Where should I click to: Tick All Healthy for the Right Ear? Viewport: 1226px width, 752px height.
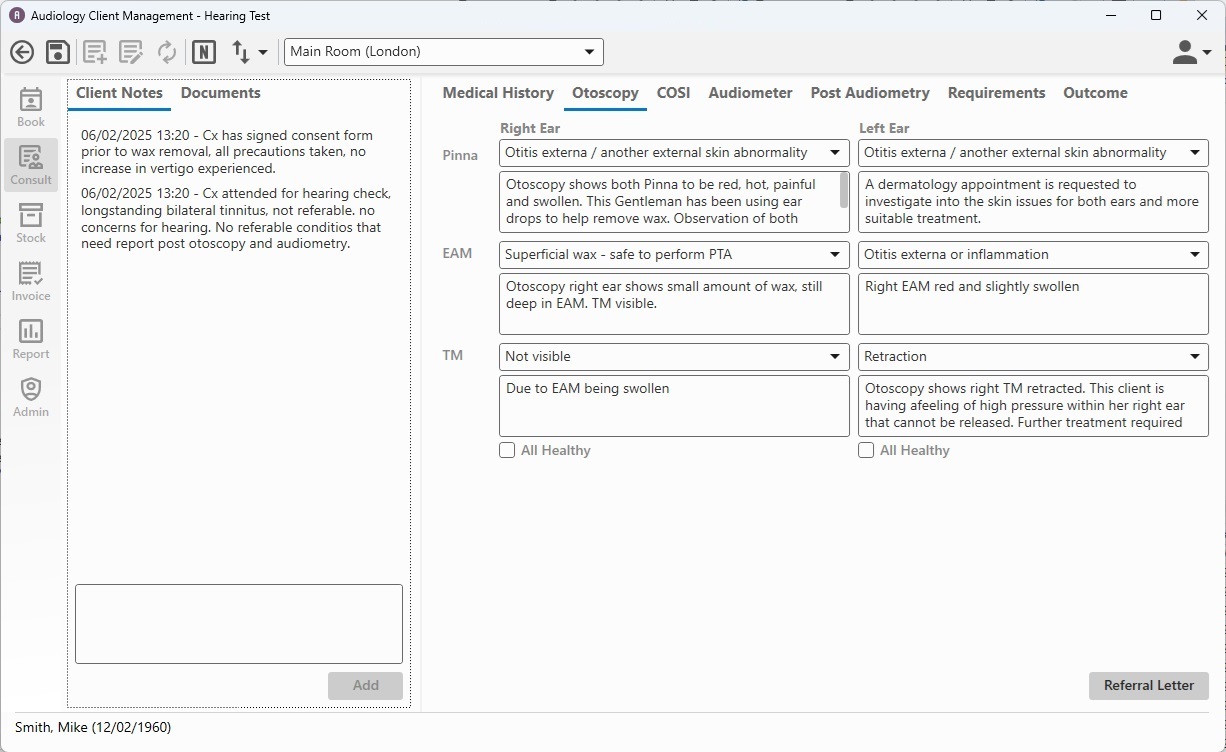pos(507,450)
